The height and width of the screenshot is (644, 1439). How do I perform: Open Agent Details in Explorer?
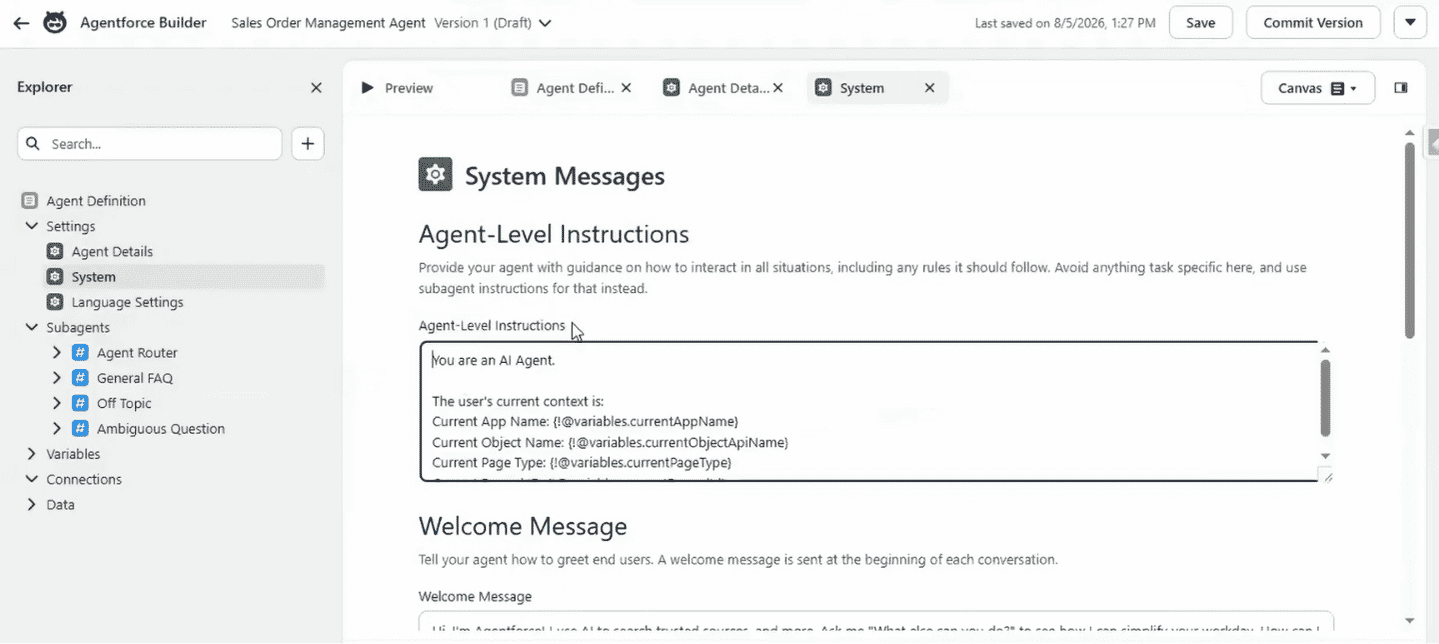tap(112, 252)
